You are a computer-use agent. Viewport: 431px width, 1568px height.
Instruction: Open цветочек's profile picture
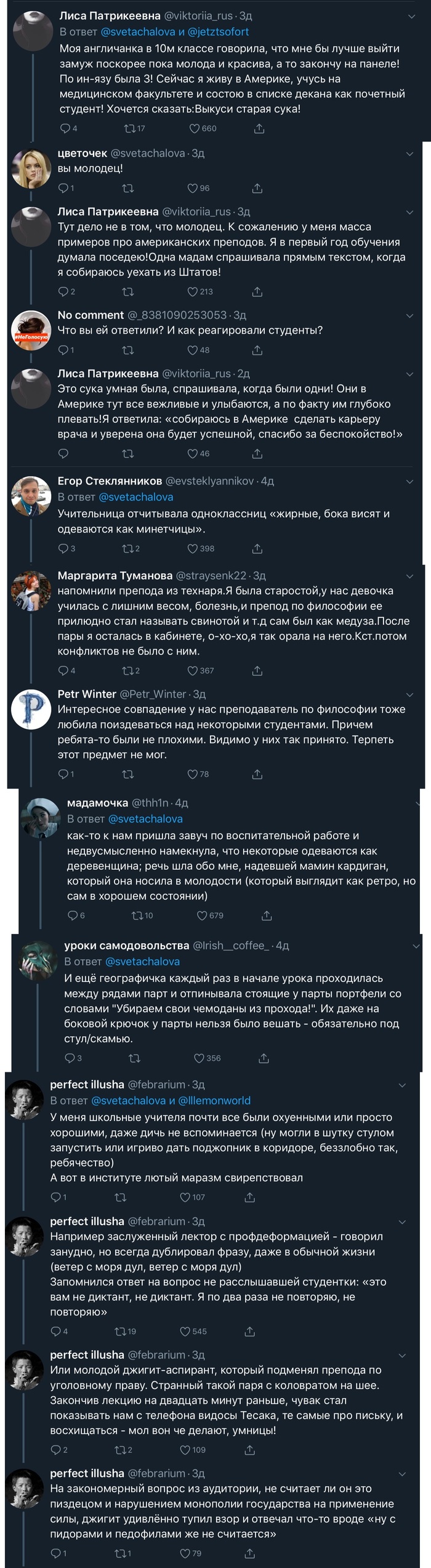pos(31,166)
